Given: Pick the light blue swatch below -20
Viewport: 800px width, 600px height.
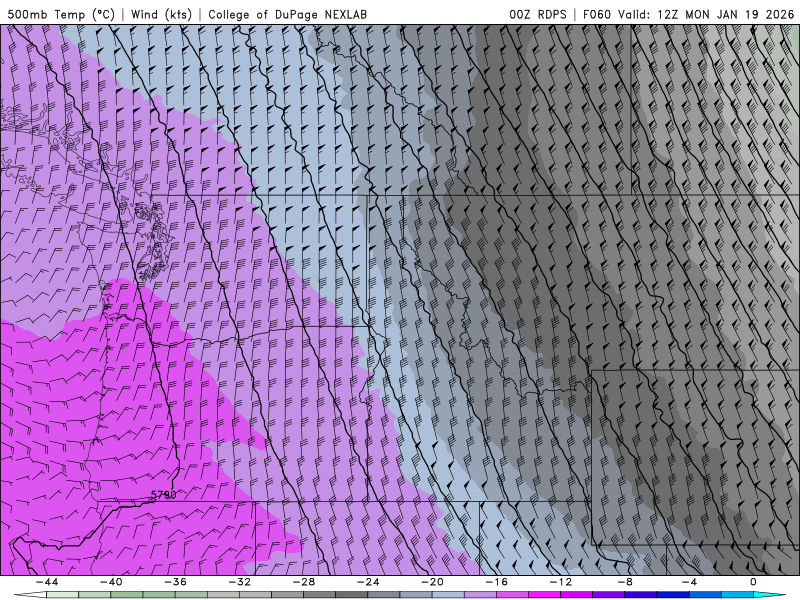Looking at the screenshot, I should (448, 595).
